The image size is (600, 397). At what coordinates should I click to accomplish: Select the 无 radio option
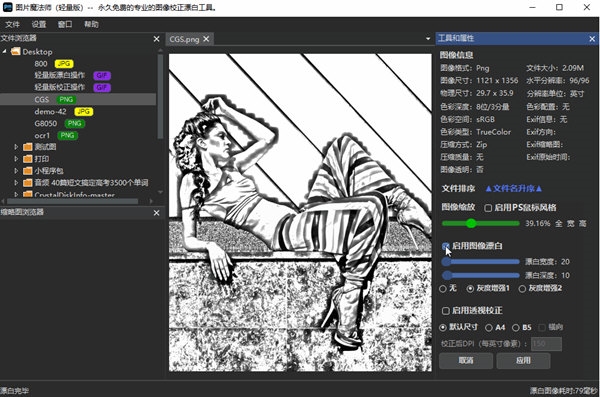[443, 289]
